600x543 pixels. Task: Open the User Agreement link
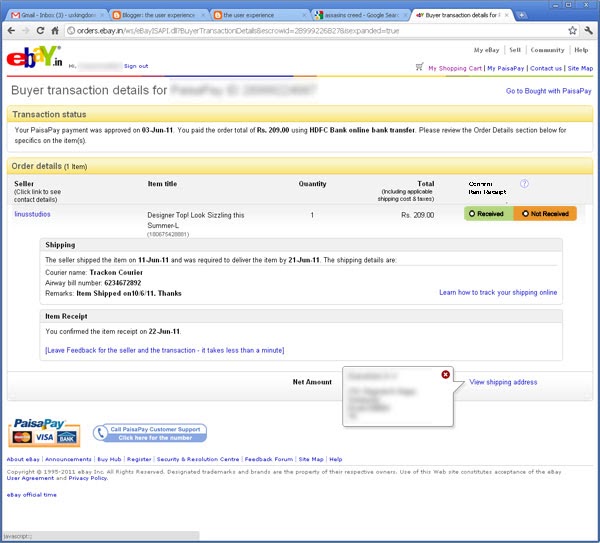pyautogui.click(x=30, y=478)
